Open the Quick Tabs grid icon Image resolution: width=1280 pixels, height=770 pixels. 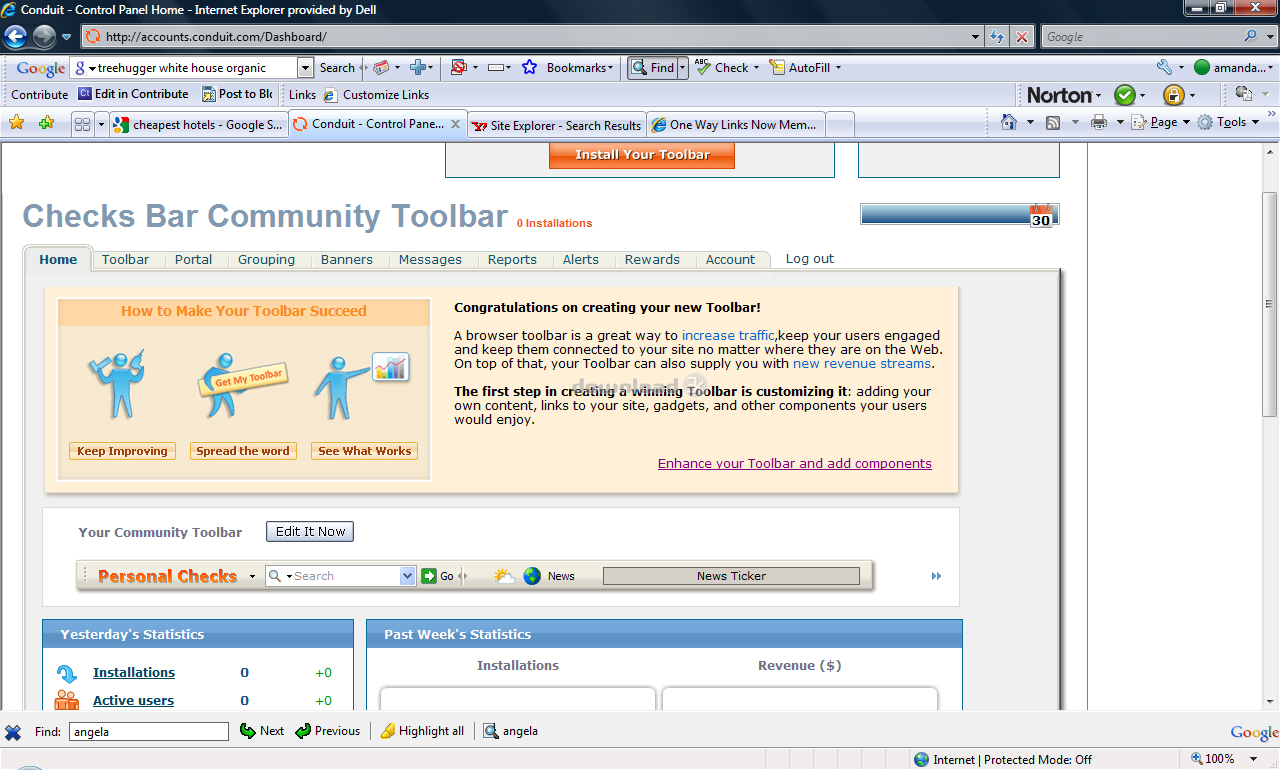tap(83, 124)
